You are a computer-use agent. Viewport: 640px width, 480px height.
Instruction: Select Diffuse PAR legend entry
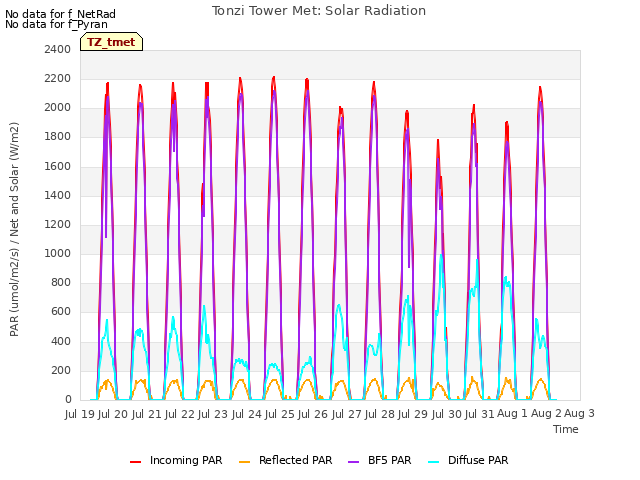click(x=469, y=460)
